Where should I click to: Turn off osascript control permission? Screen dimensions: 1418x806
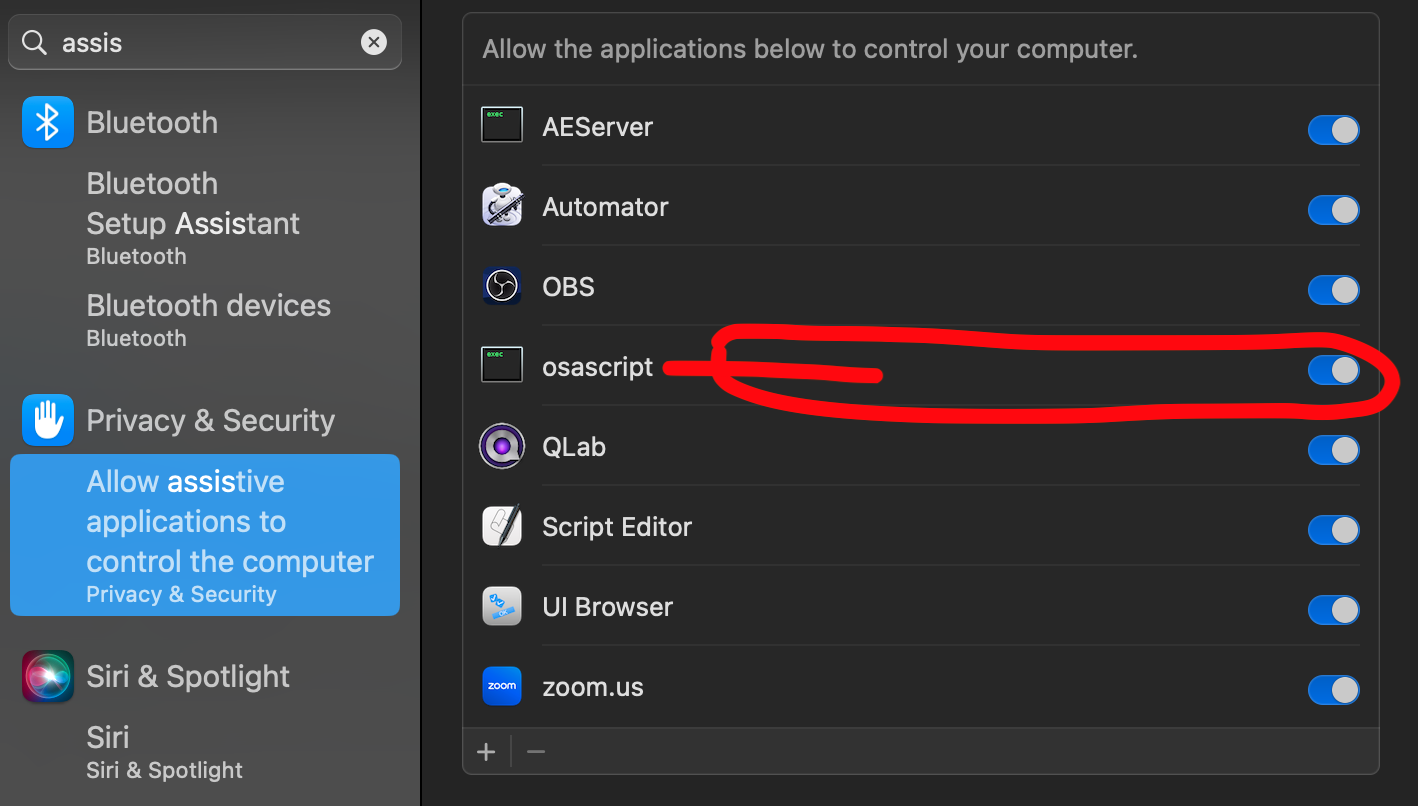tap(1333, 370)
